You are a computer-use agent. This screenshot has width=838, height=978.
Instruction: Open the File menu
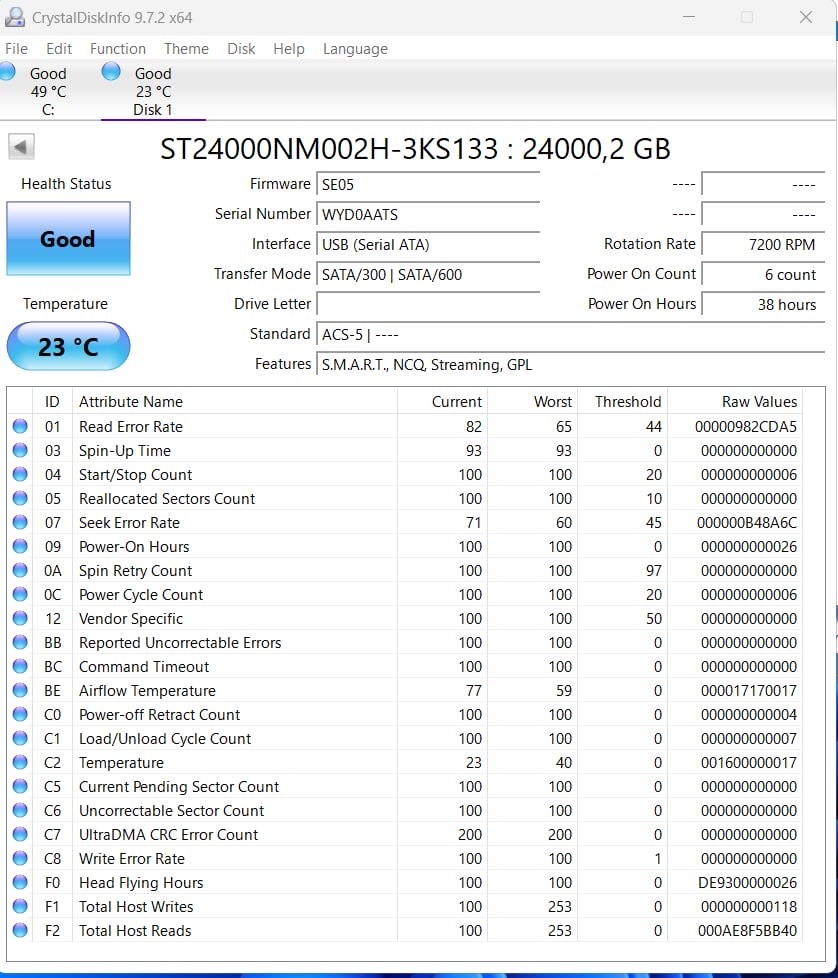(16, 49)
